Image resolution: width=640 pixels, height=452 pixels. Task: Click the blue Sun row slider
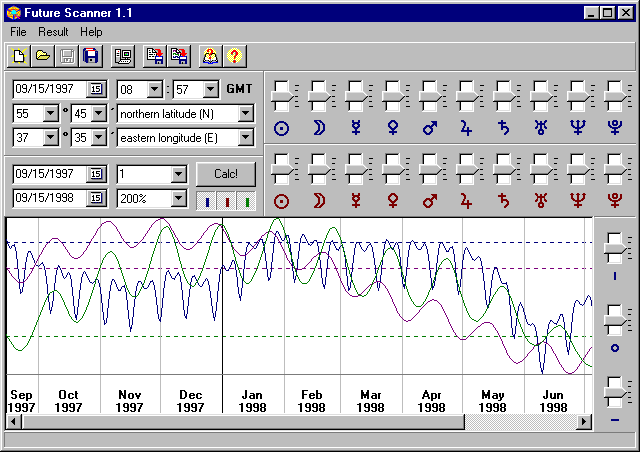(282, 95)
